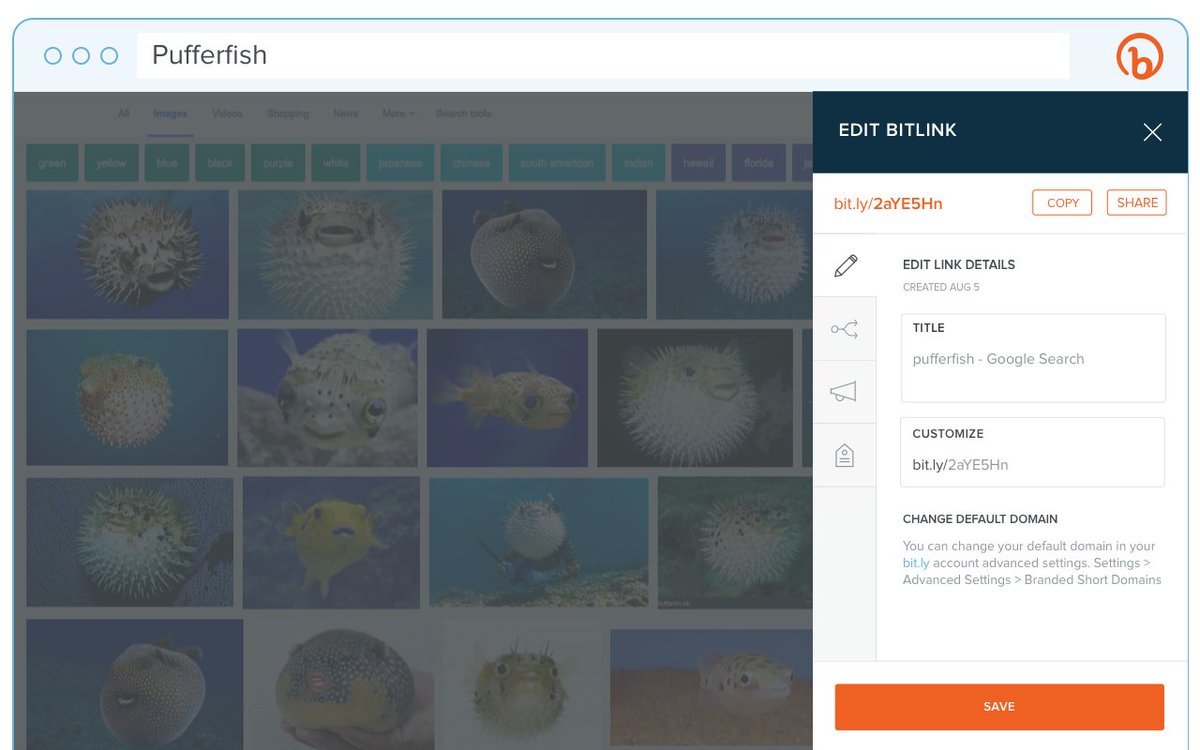Click the Bitly logo icon
The height and width of the screenshot is (750, 1200).
click(x=1140, y=56)
